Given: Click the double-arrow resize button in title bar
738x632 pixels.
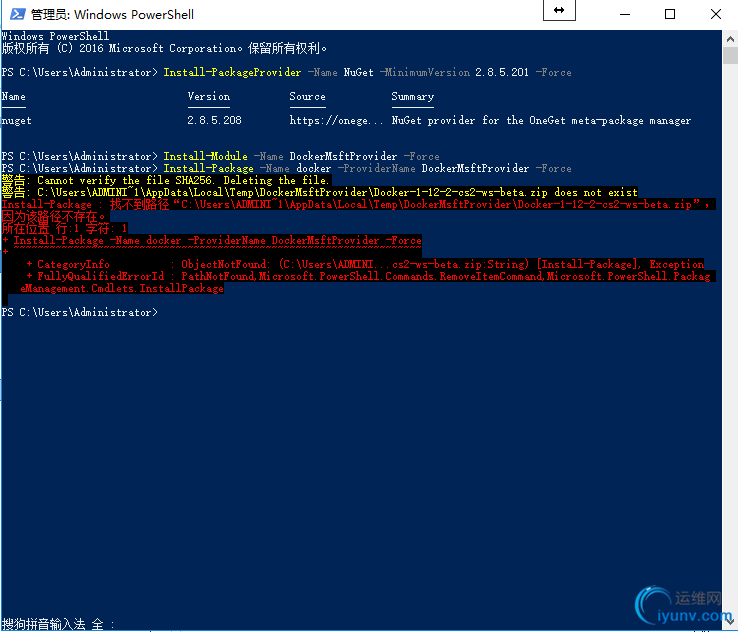Looking at the screenshot, I should (559, 10).
